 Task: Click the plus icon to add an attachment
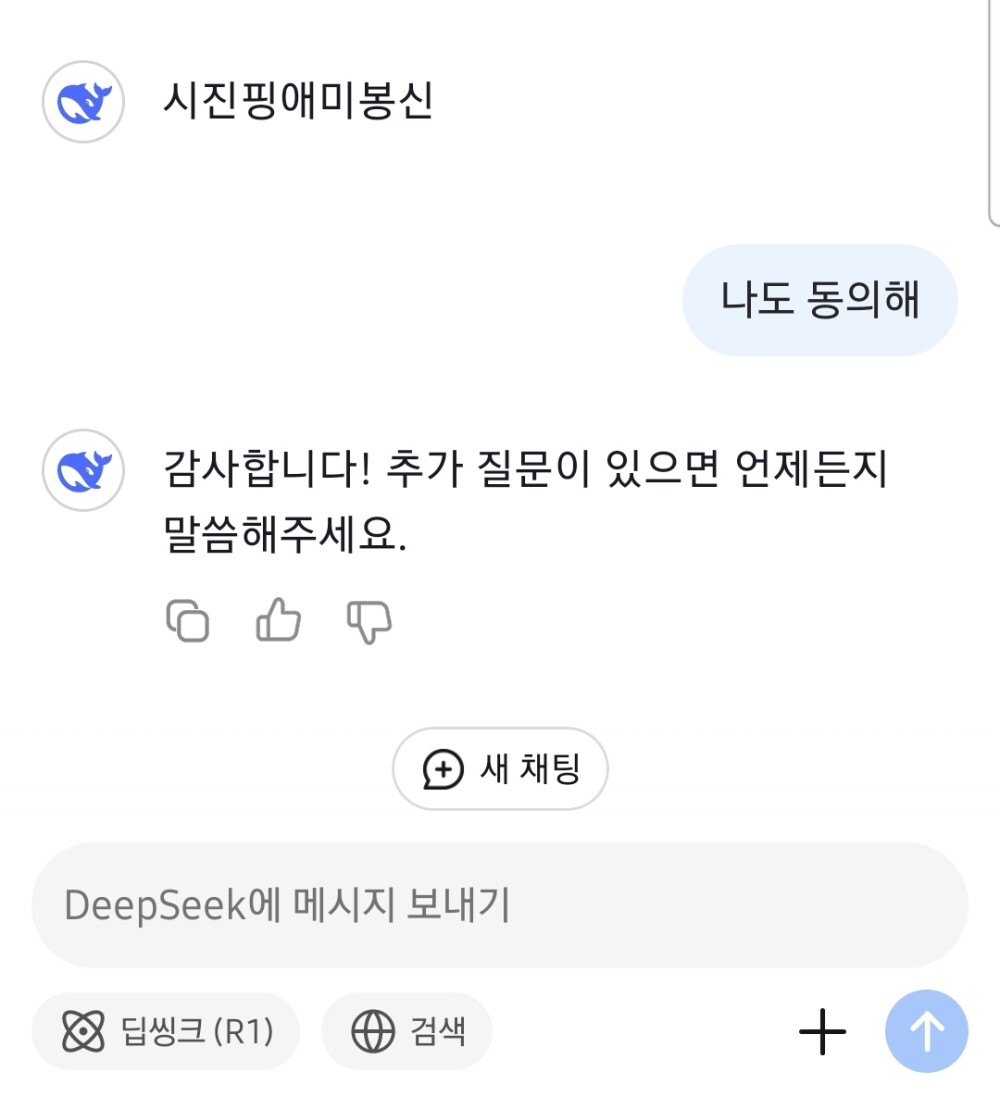(822, 1031)
